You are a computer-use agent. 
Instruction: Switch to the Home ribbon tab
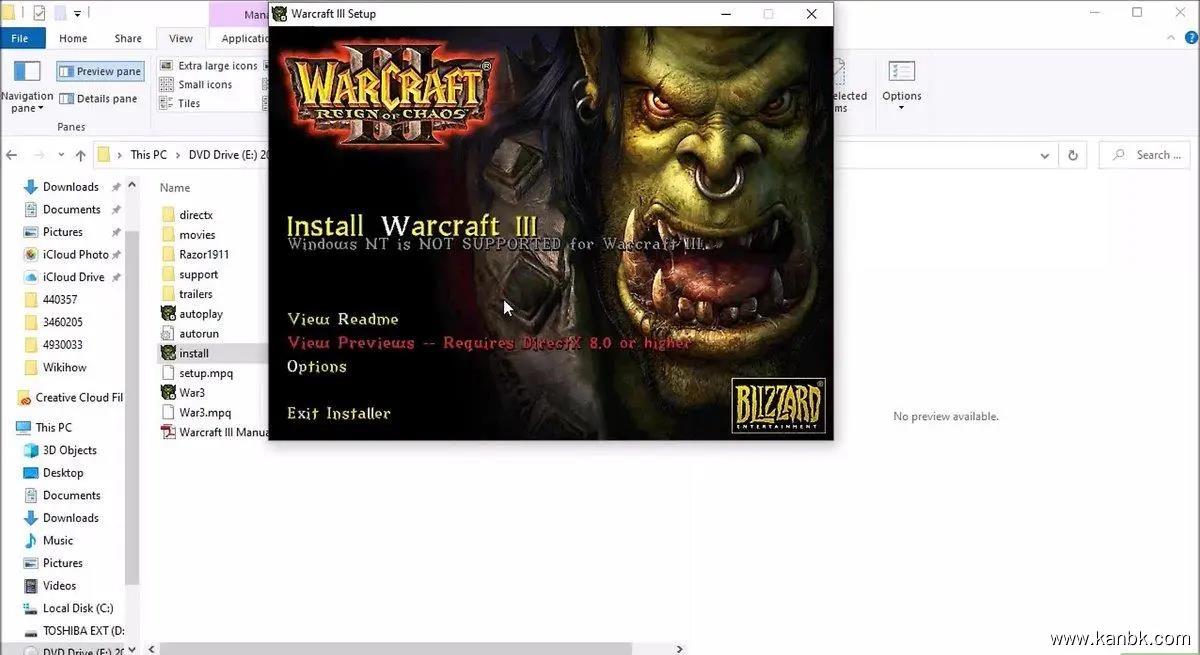[73, 39]
